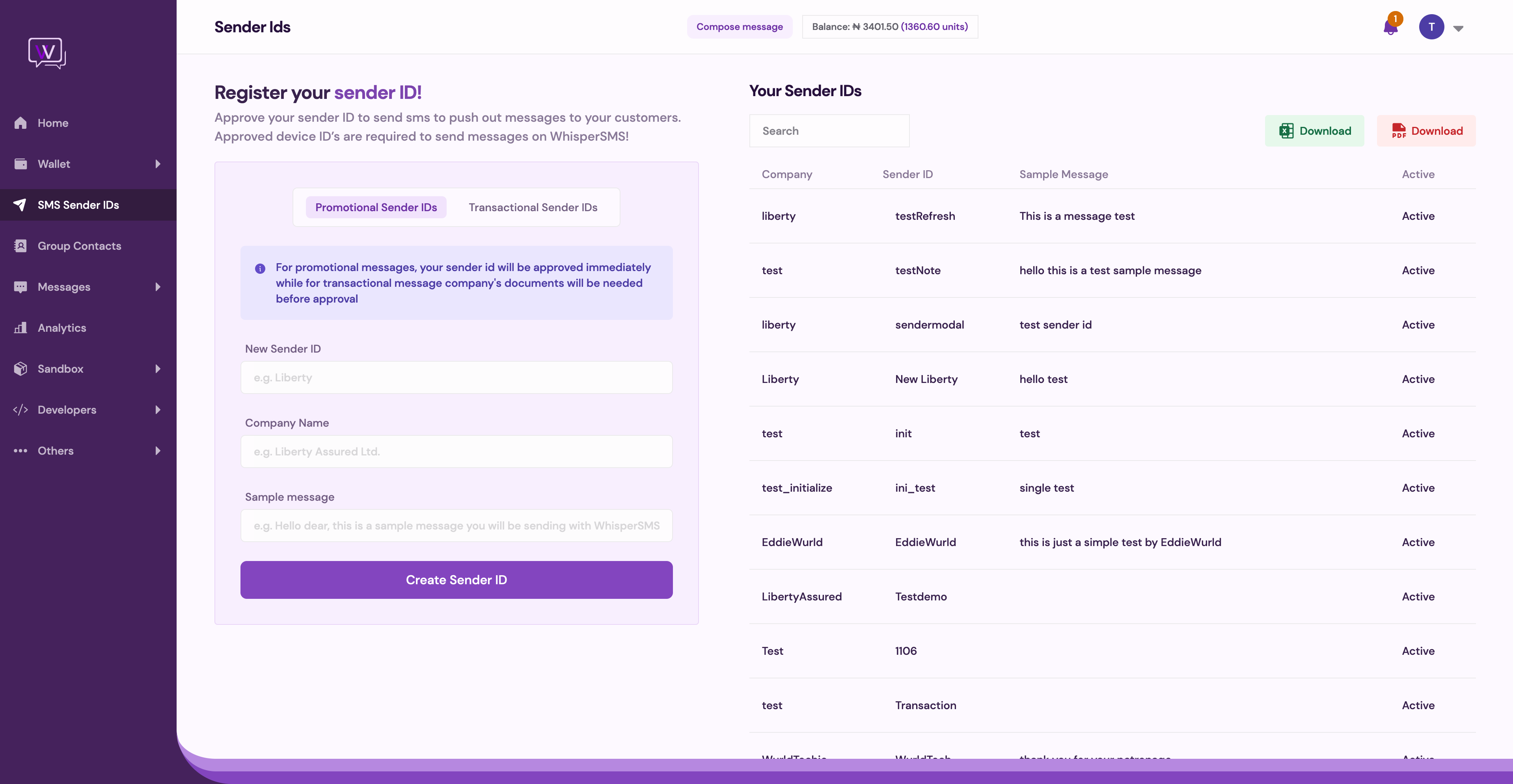The width and height of the screenshot is (1513, 784).
Task: Click the WhisperSMS logo icon
Action: pos(47,53)
